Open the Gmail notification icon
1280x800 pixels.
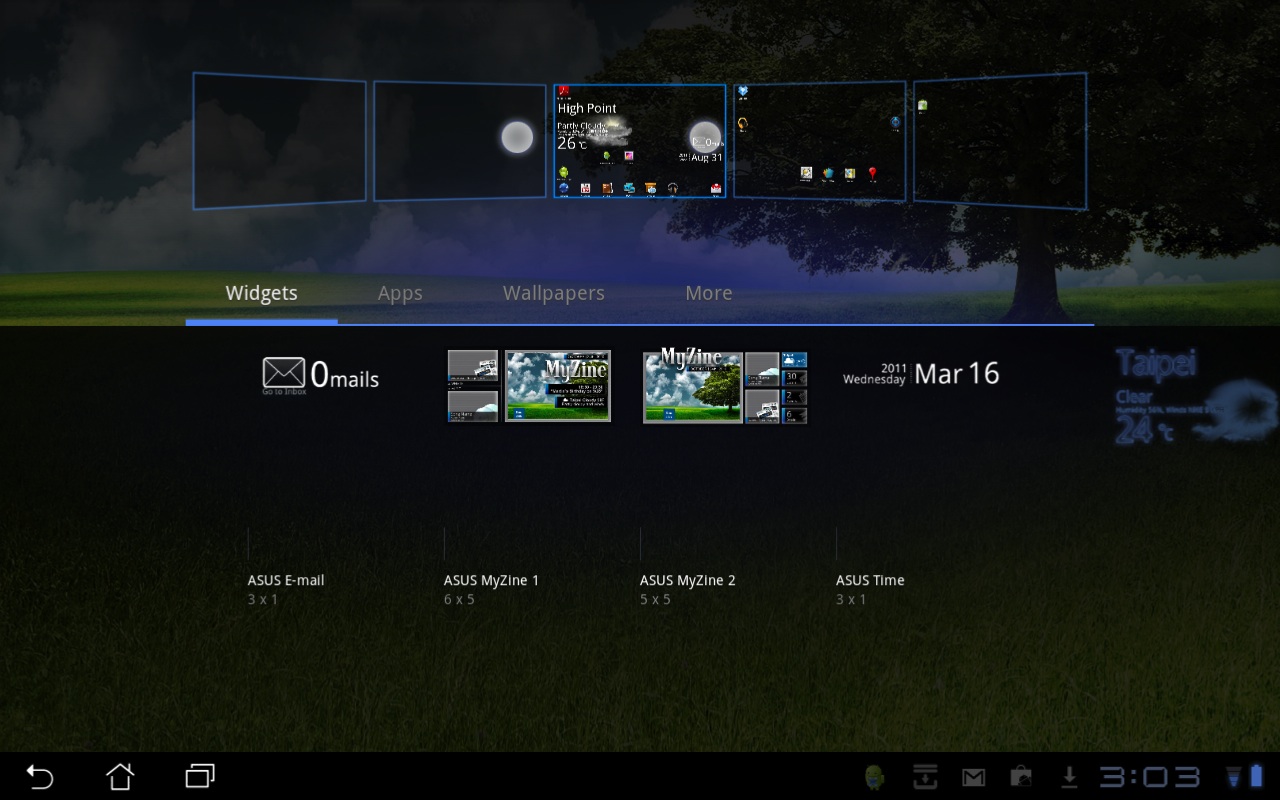[973, 777]
